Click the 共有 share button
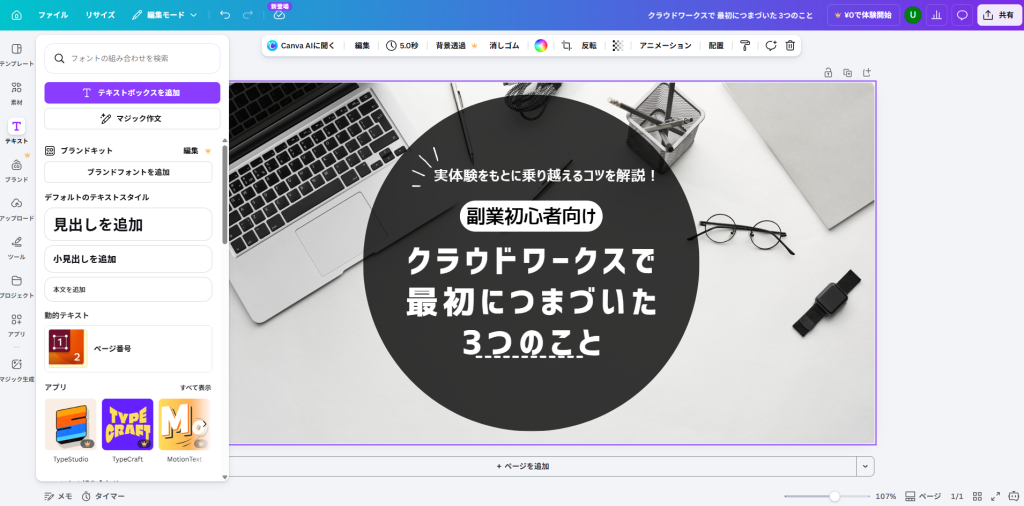The height and width of the screenshot is (506, 1024). 999,14
